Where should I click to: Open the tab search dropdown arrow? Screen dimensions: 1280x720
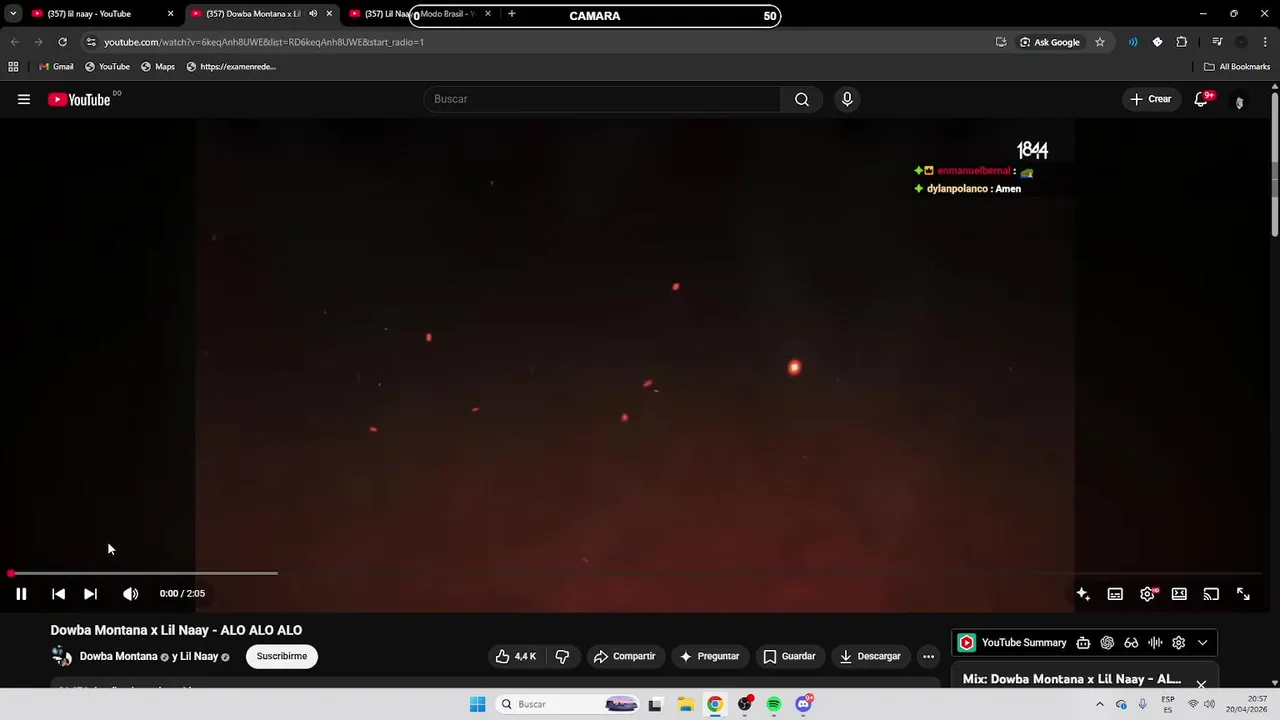tap(12, 14)
